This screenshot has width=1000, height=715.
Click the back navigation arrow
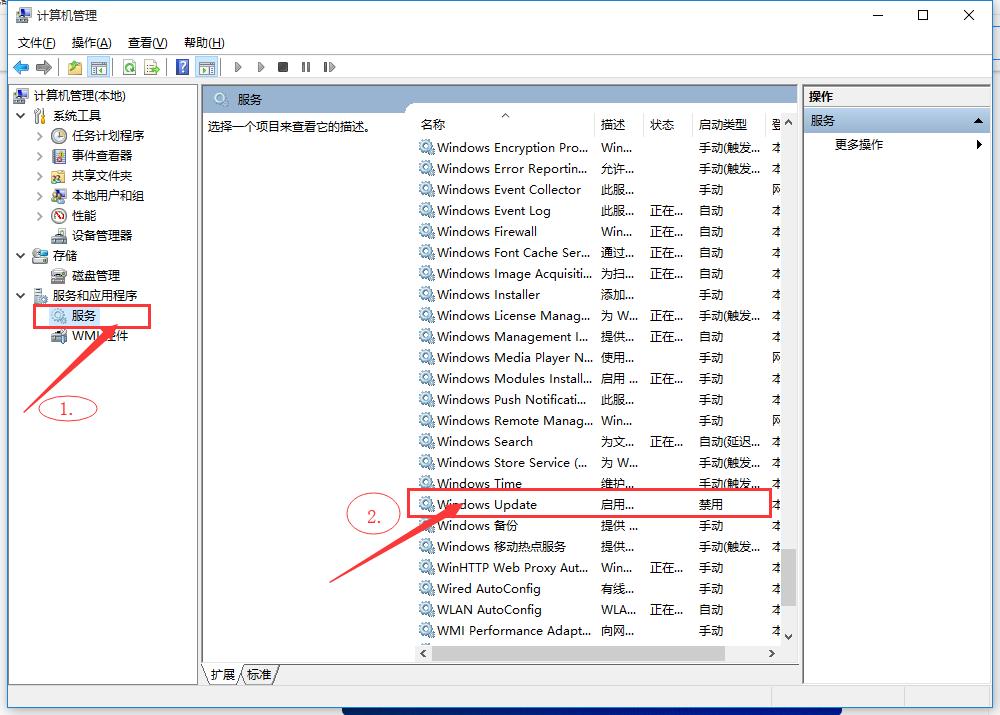pos(21,67)
